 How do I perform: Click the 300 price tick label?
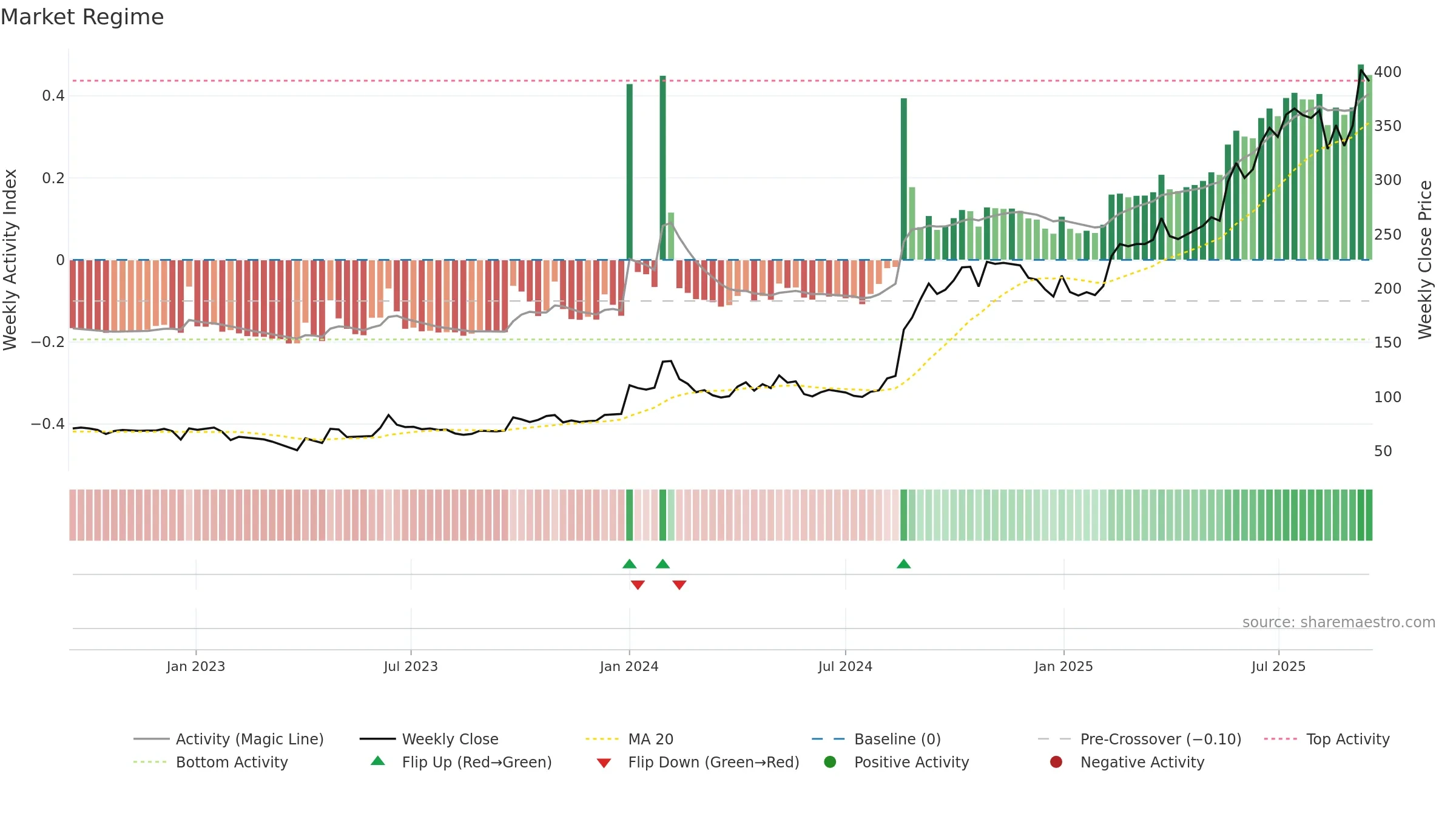pyautogui.click(x=1388, y=180)
